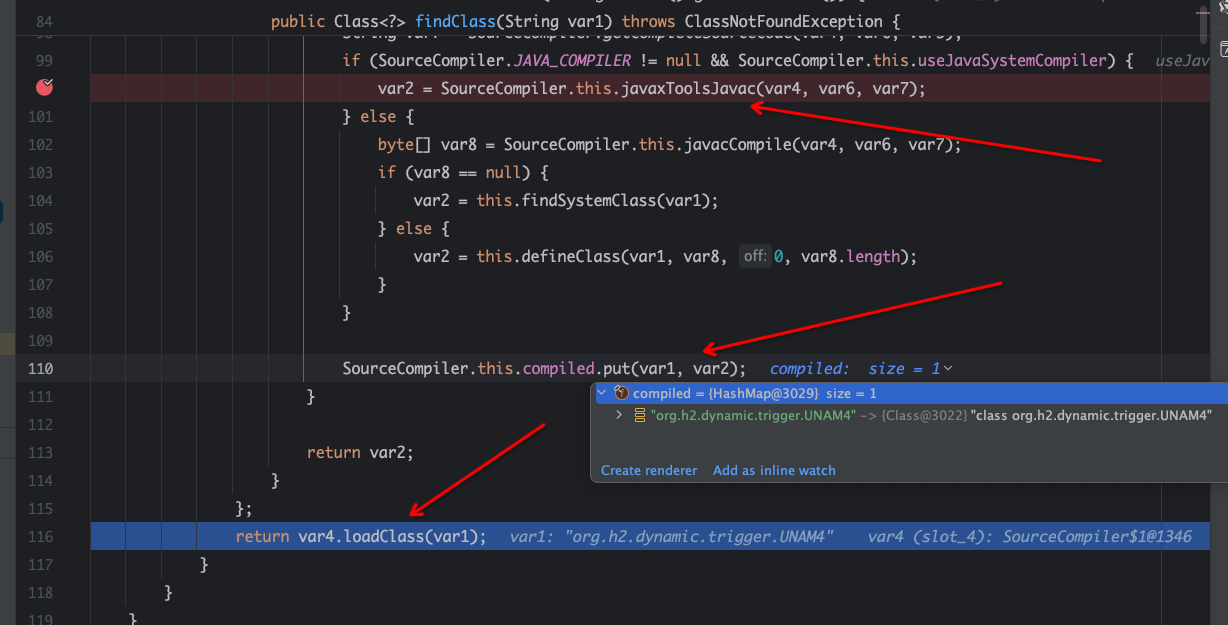Open the inline 'size = 1' dropdown chevron

[947, 369]
